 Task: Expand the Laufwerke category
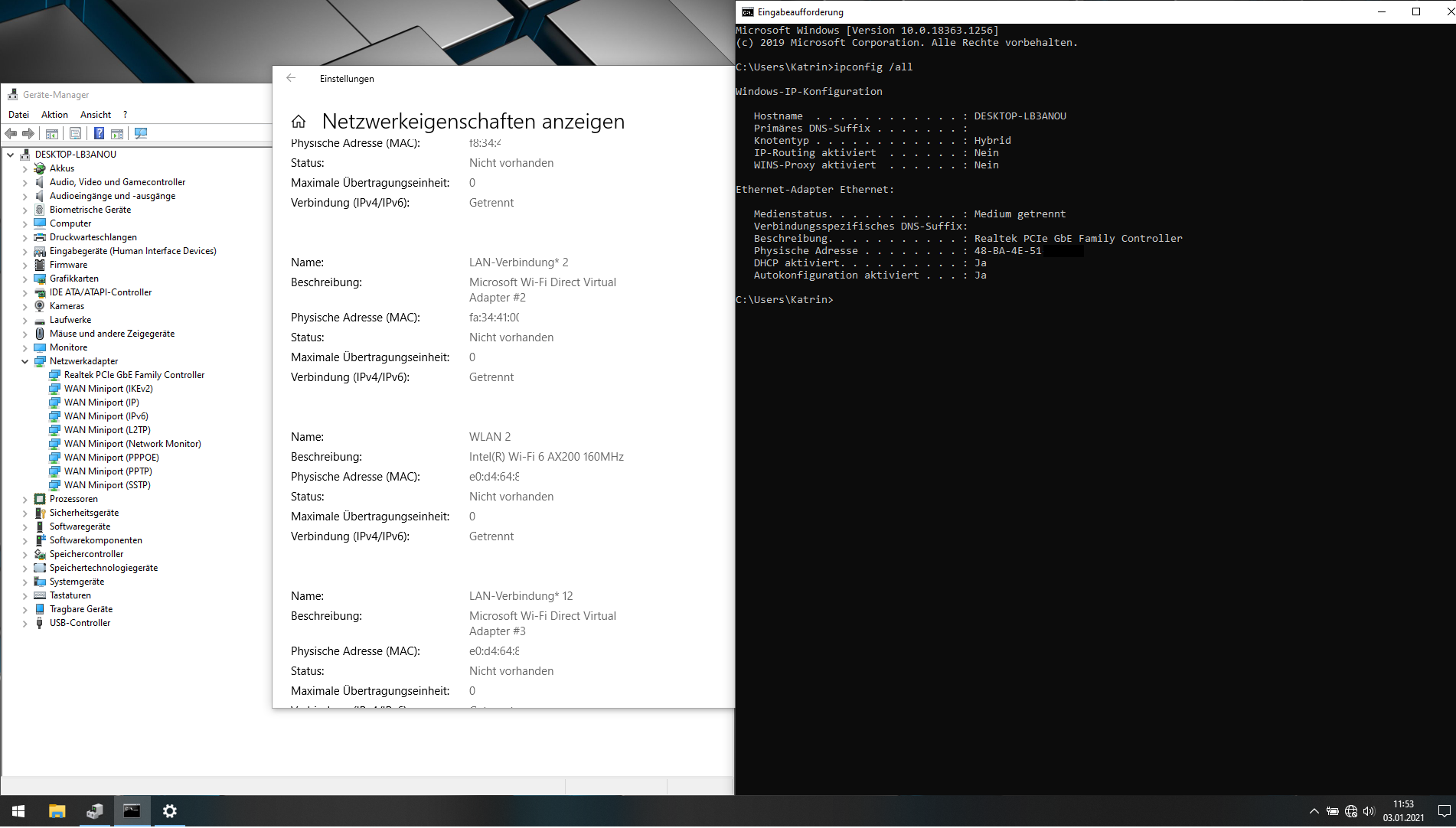click(x=25, y=320)
